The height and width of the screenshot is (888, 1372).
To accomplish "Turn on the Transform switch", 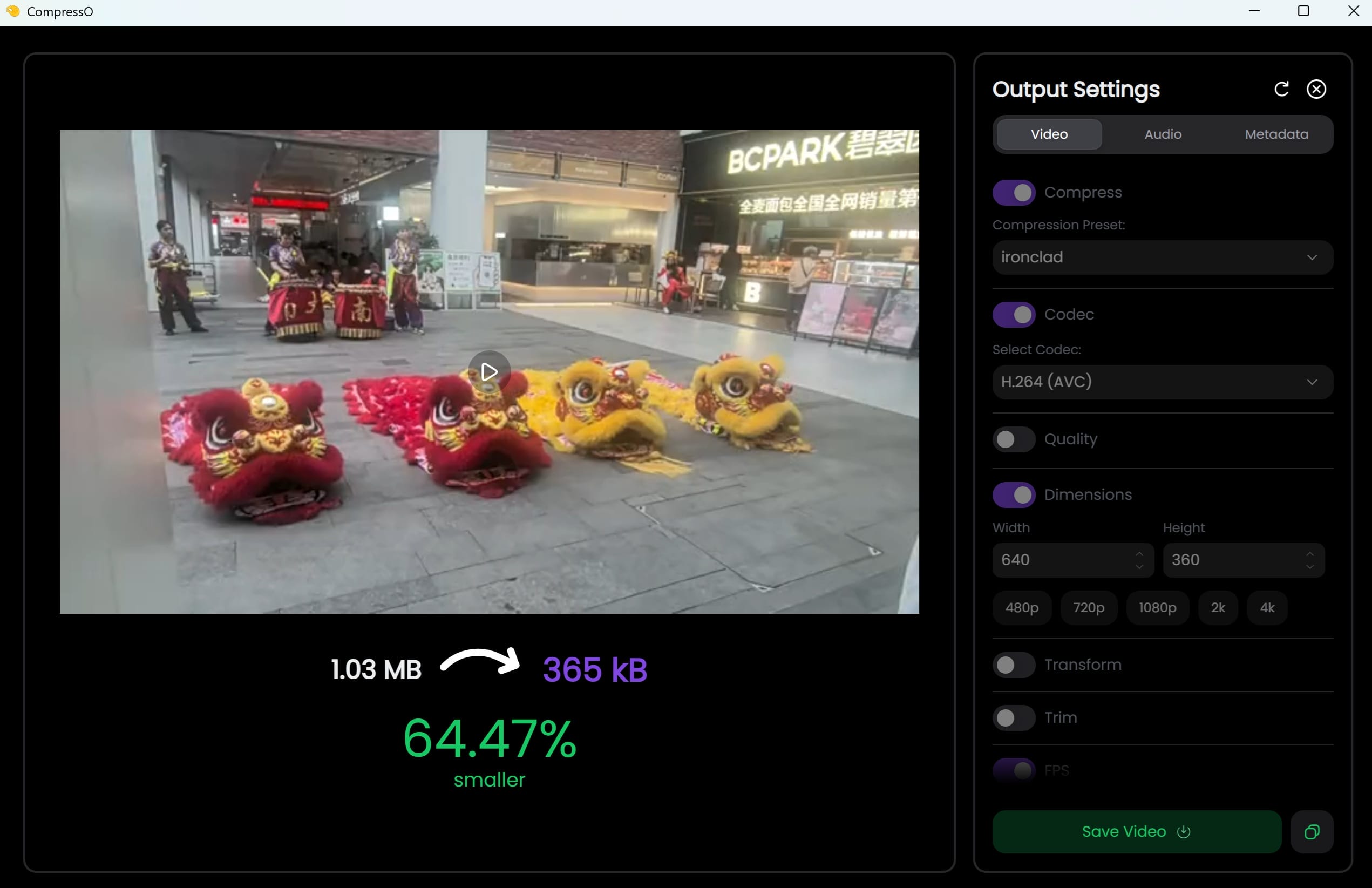I will tap(1014, 665).
